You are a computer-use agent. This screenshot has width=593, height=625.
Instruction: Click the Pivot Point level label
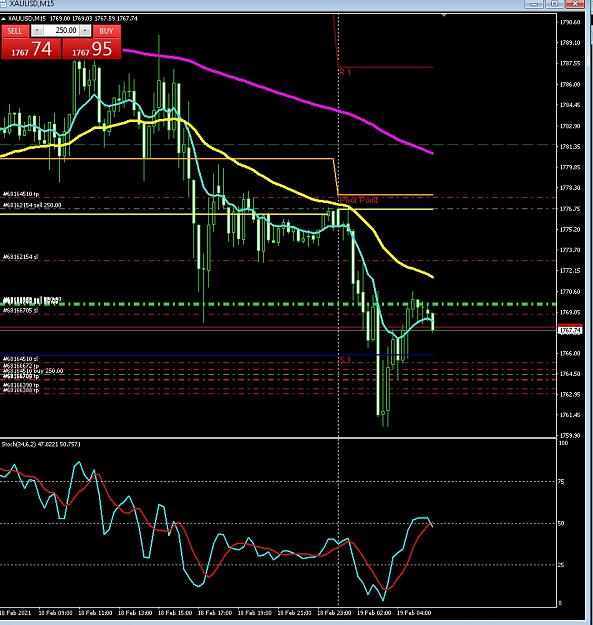[x=359, y=200]
